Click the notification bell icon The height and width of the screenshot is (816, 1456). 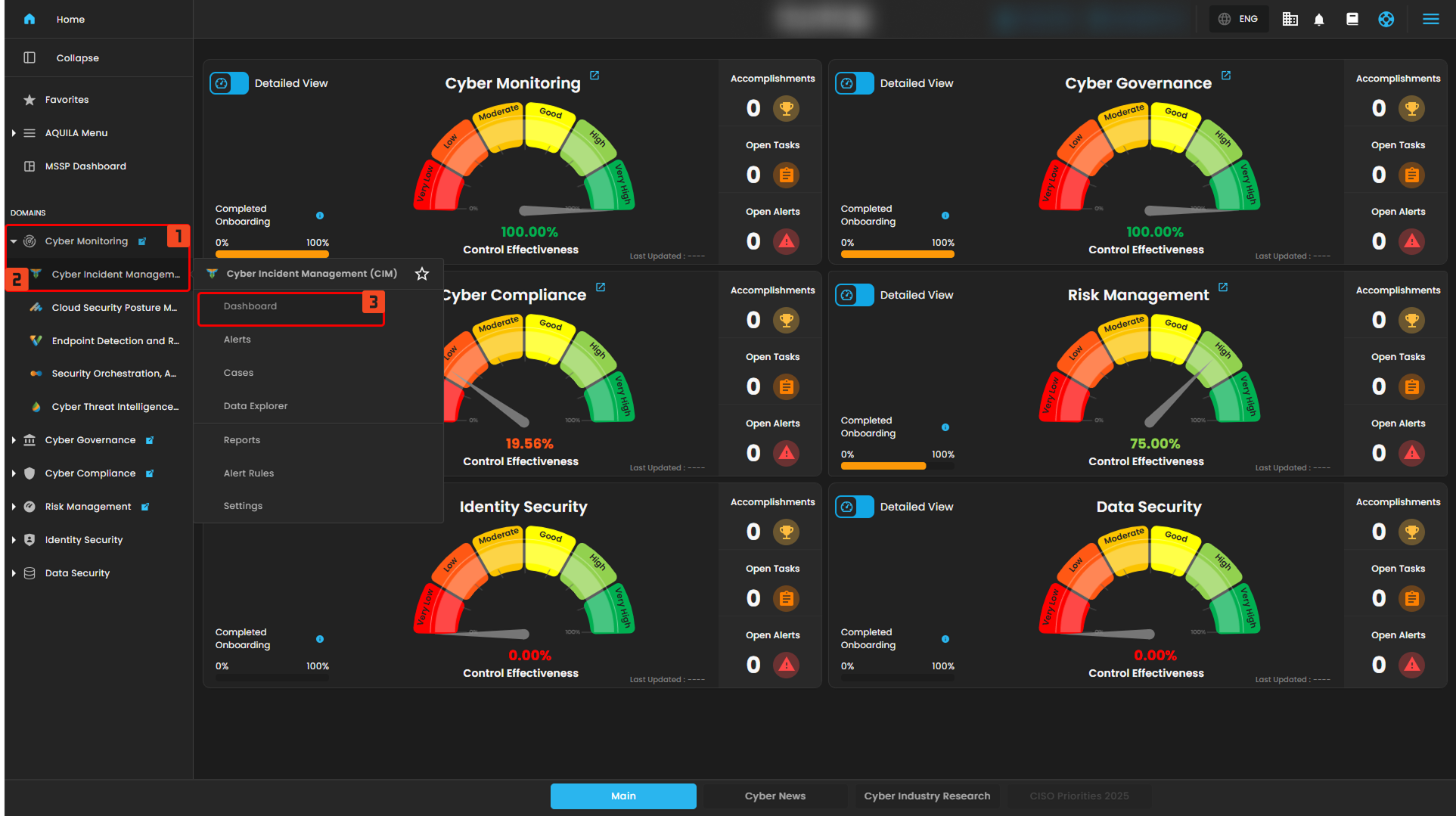click(1319, 20)
